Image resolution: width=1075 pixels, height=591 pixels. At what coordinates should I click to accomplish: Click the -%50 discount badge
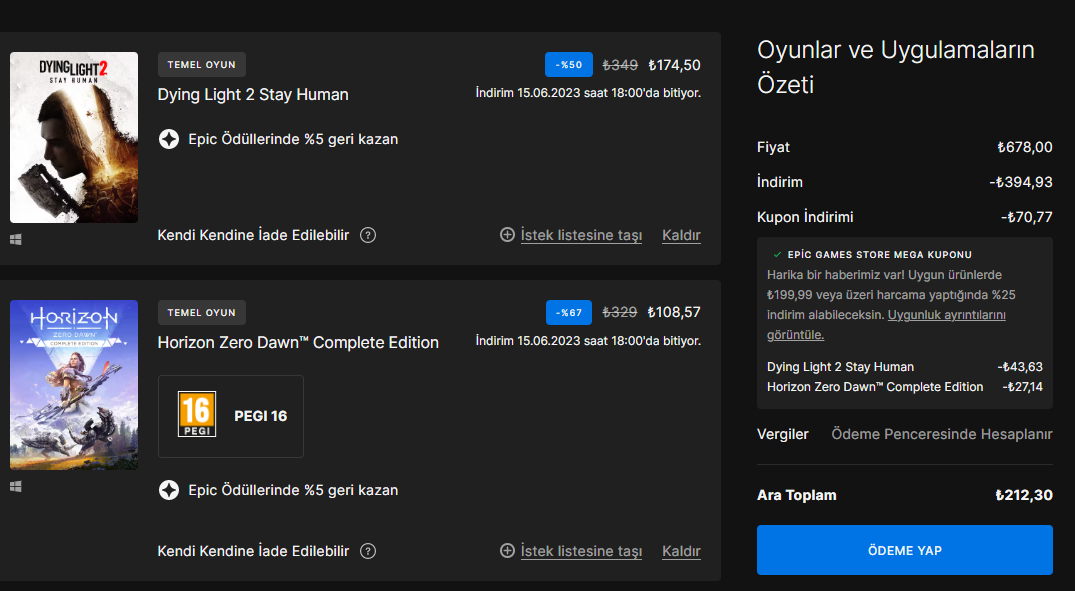(x=569, y=65)
